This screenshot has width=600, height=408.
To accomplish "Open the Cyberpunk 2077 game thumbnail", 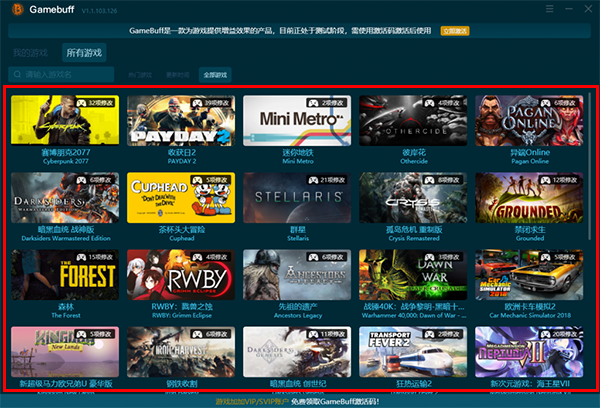I will [65, 120].
